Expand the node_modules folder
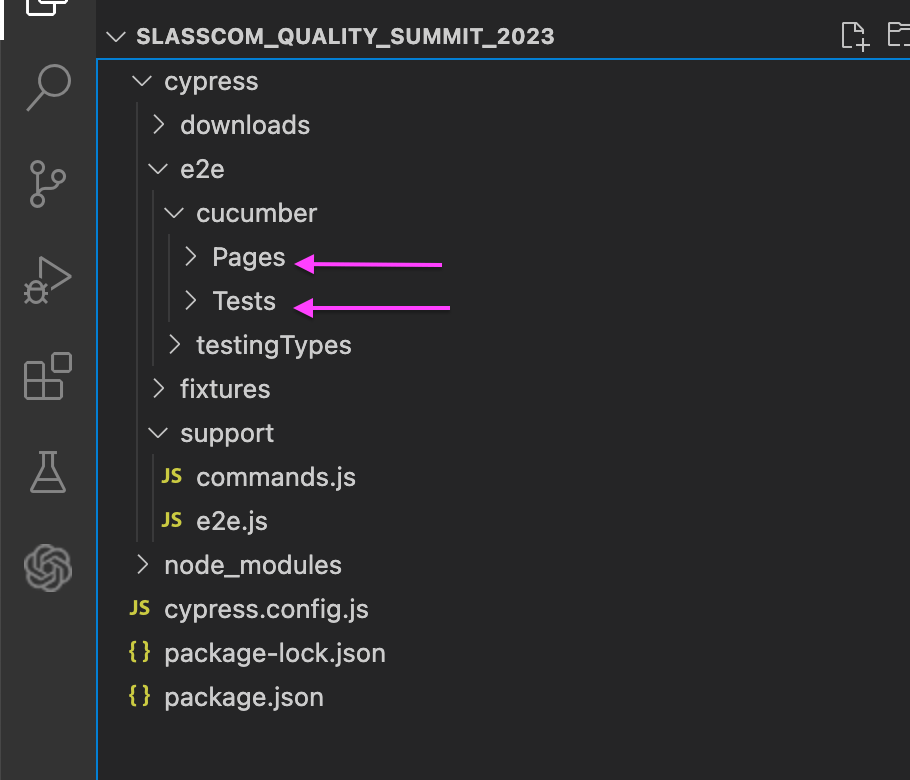This screenshot has width=910, height=780. coord(252,565)
